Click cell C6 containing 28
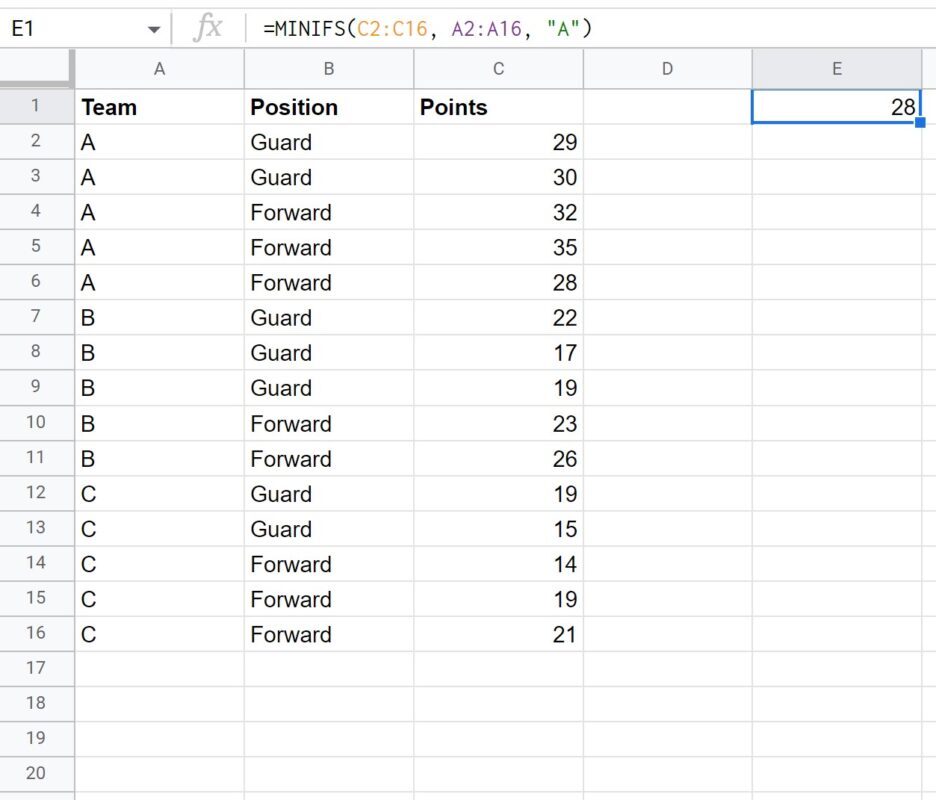The width and height of the screenshot is (936, 800). [x=498, y=282]
